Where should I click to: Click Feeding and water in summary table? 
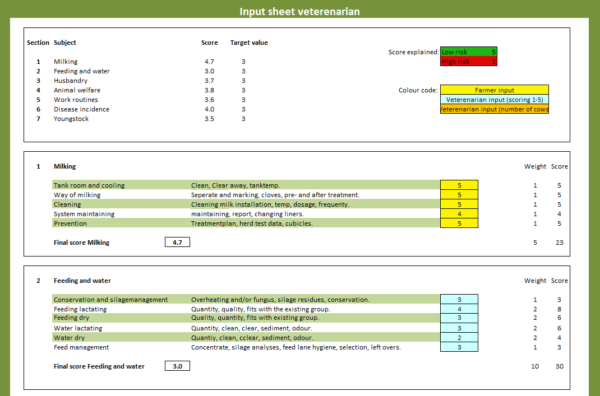[82, 71]
